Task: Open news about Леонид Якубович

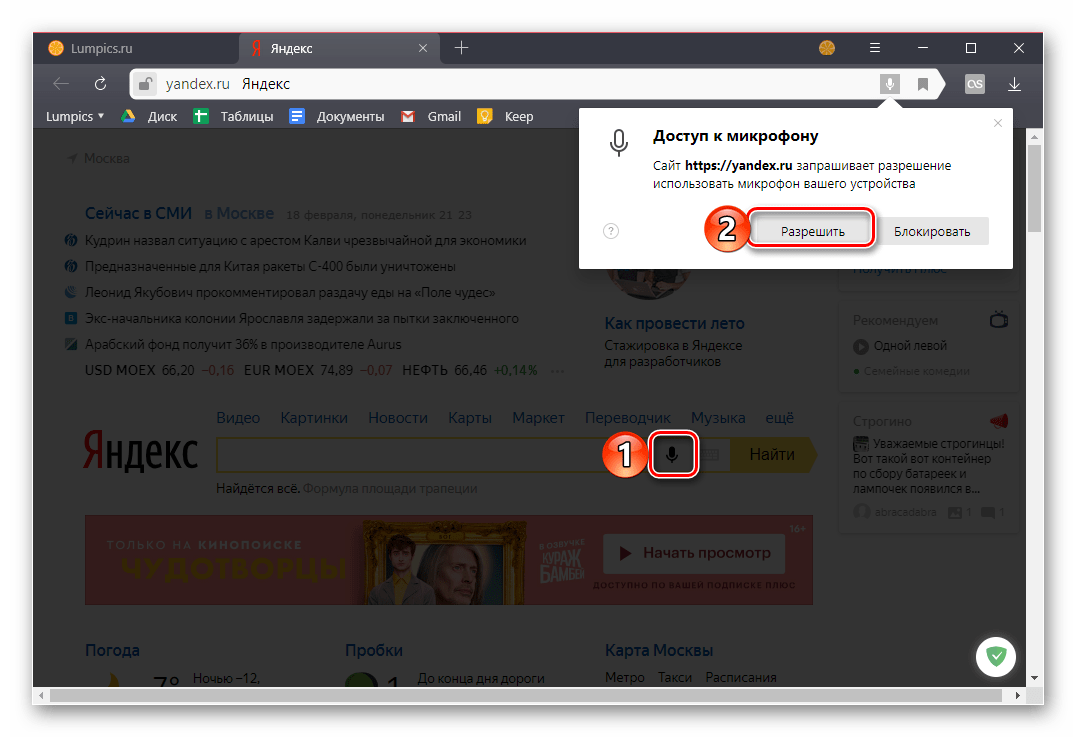Action: point(290,292)
